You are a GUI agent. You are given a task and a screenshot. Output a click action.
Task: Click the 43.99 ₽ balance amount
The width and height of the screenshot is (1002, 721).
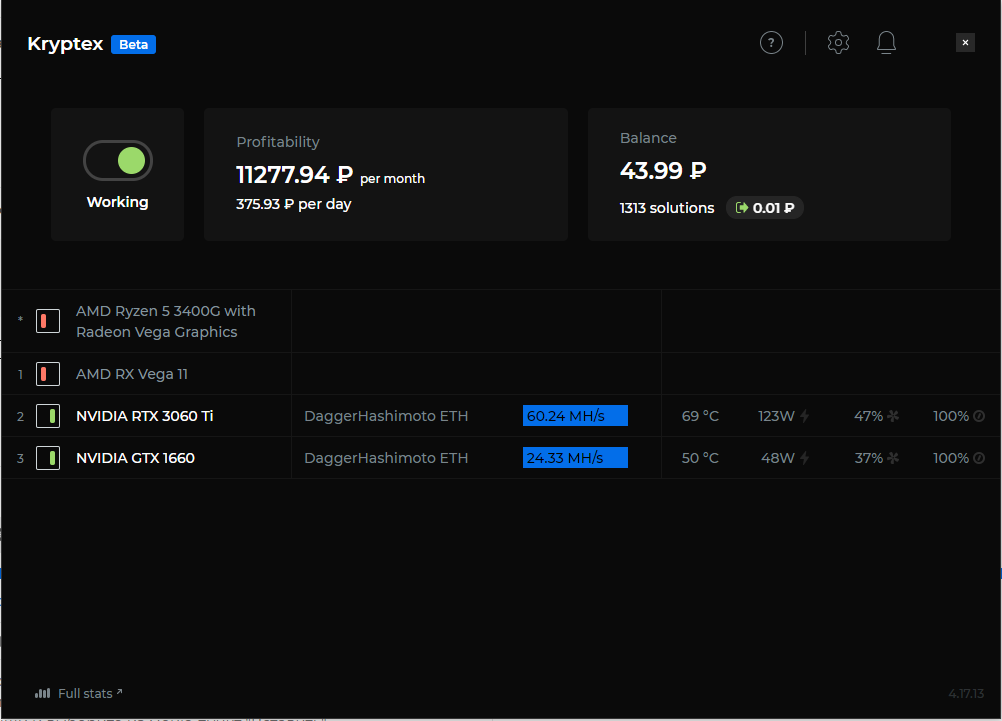pyautogui.click(x=663, y=171)
